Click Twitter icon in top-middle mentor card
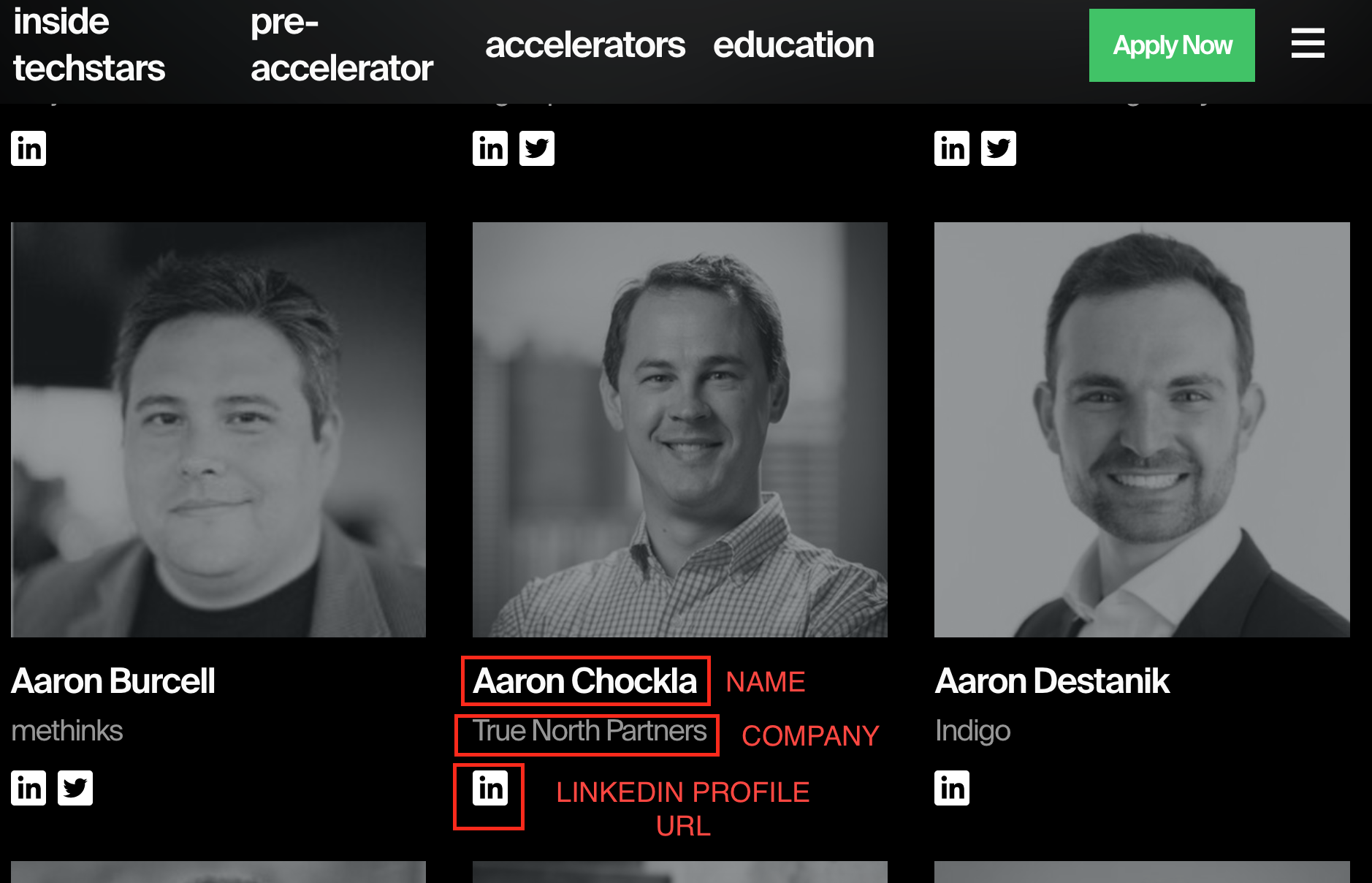Viewport: 1372px width, 883px height. click(x=537, y=148)
